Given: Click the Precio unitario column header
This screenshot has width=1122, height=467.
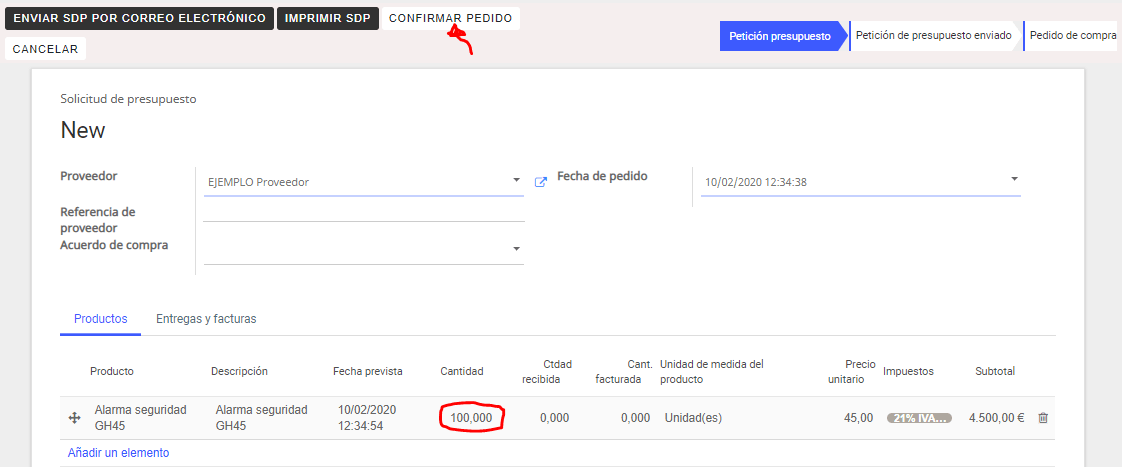Looking at the screenshot, I should tap(852, 371).
